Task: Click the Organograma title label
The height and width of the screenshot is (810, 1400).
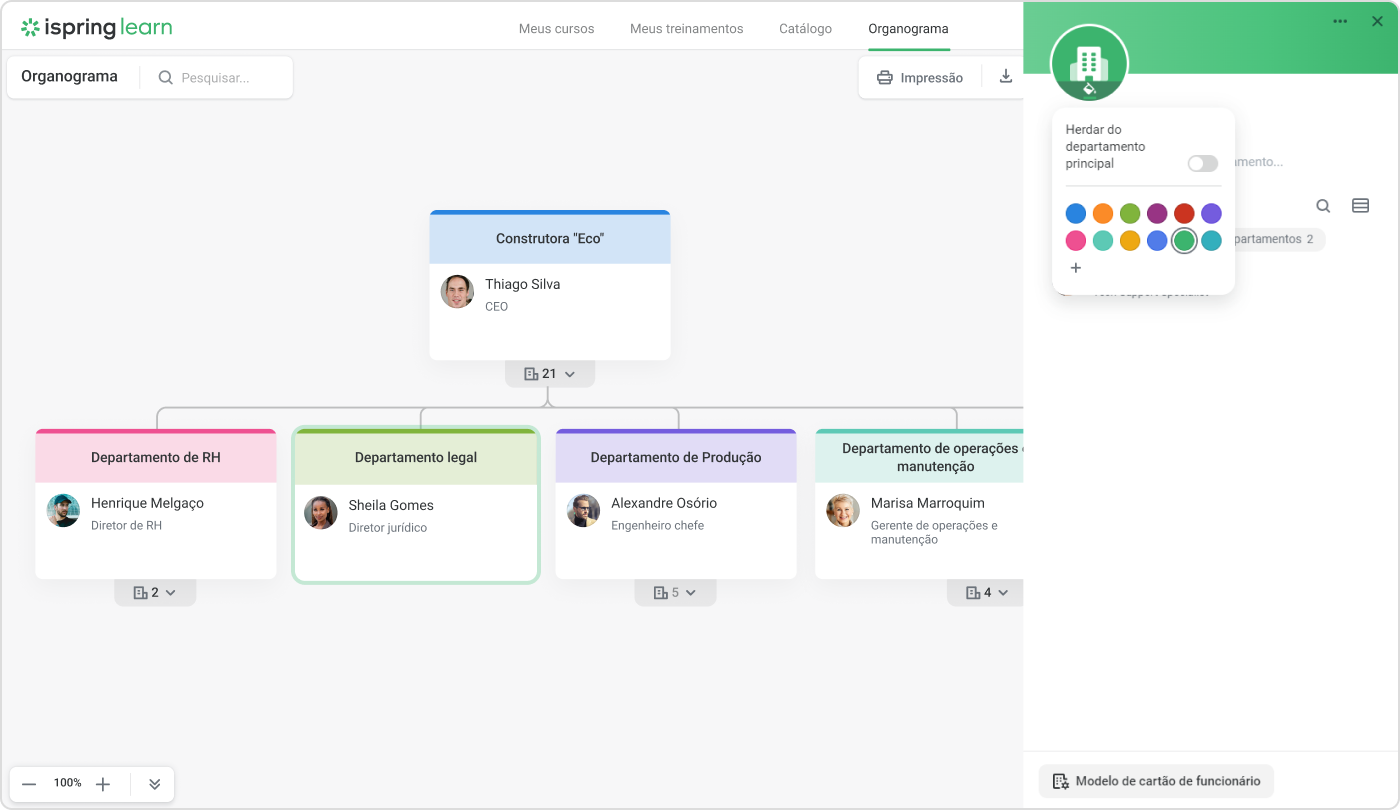Action: tap(69, 76)
